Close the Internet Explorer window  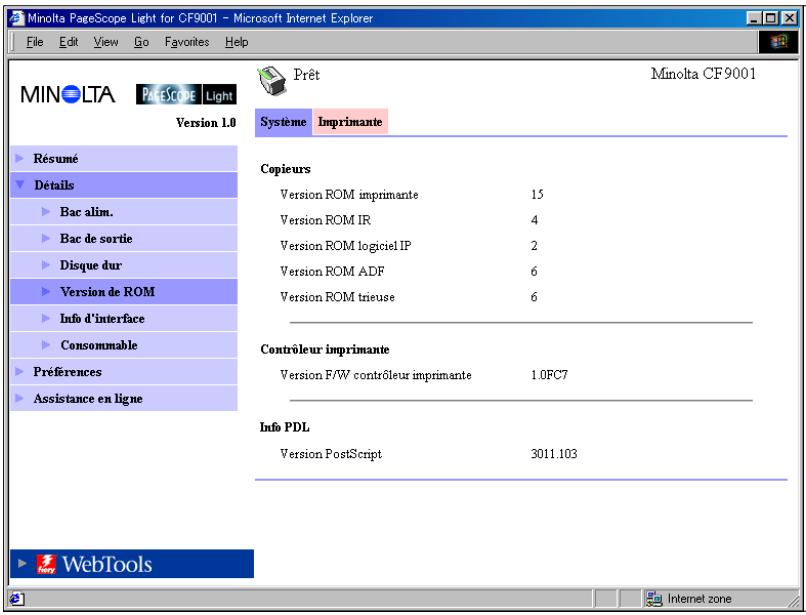(x=790, y=19)
